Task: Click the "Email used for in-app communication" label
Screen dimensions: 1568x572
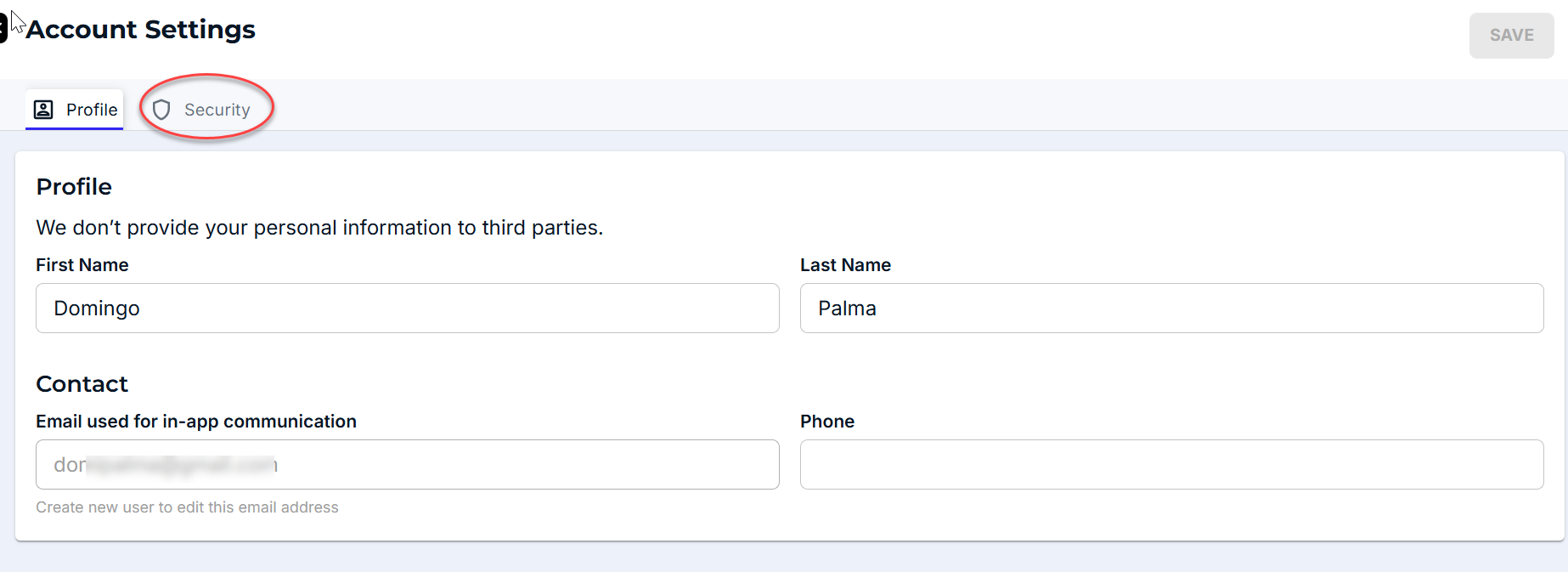Action: [196, 422]
